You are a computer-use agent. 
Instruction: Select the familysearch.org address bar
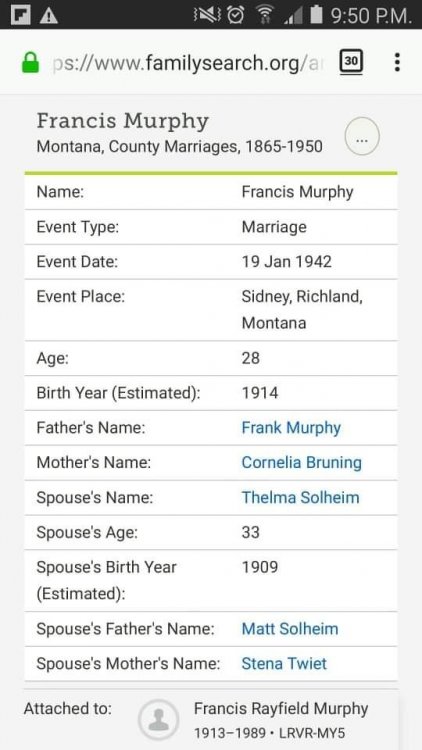pyautogui.click(x=187, y=63)
